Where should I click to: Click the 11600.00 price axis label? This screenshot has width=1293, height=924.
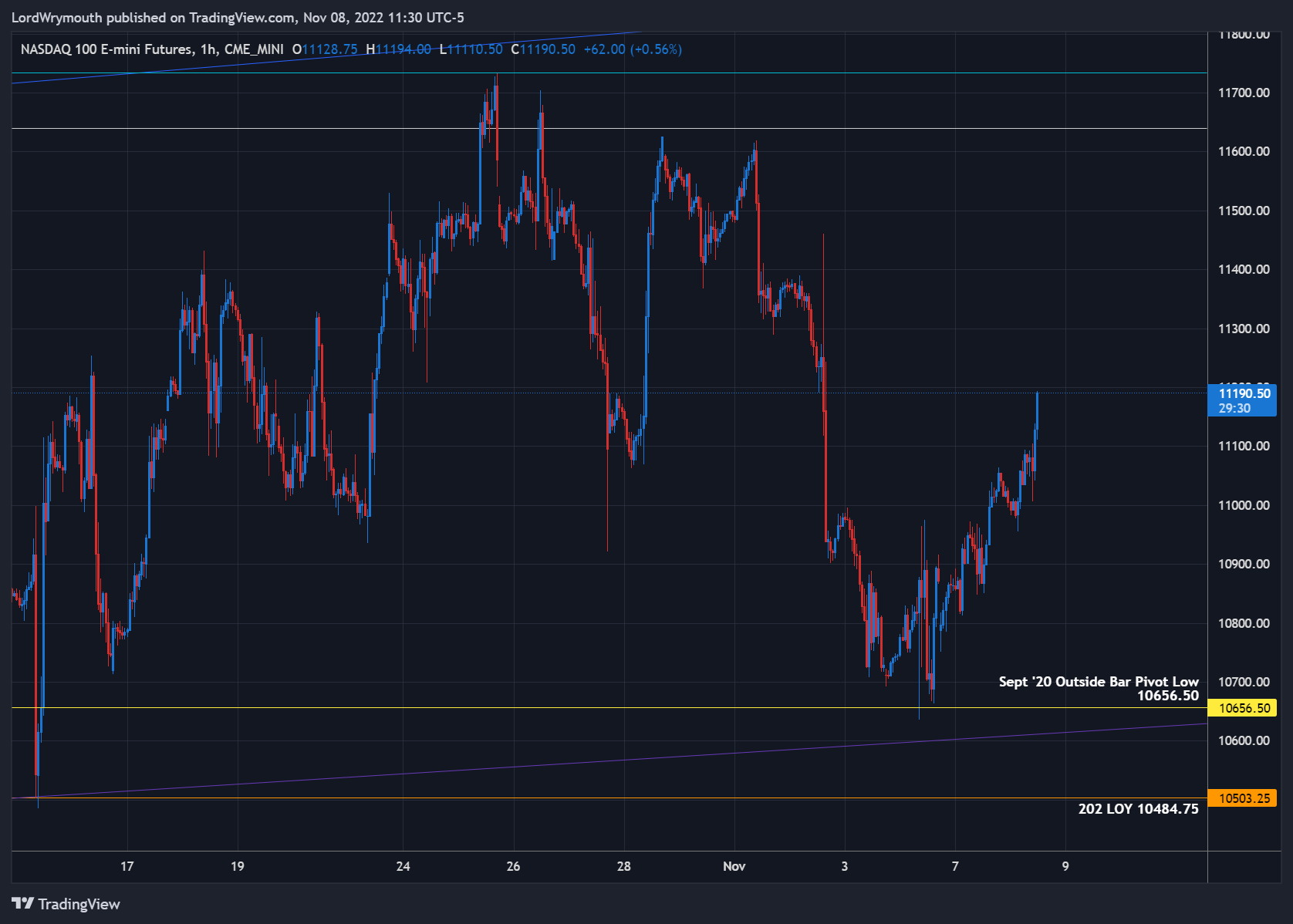tap(1244, 151)
